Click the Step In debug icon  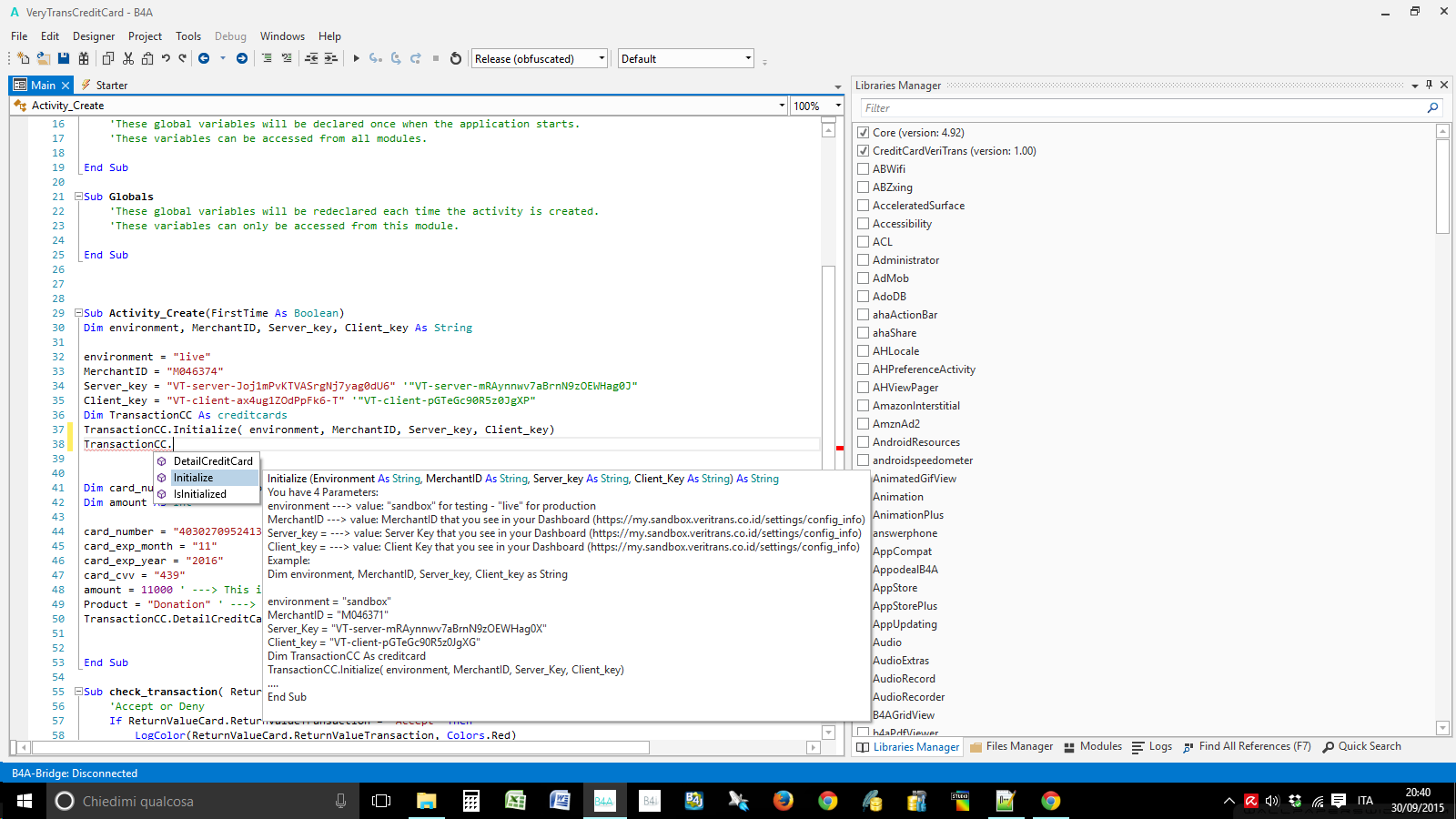point(376,58)
